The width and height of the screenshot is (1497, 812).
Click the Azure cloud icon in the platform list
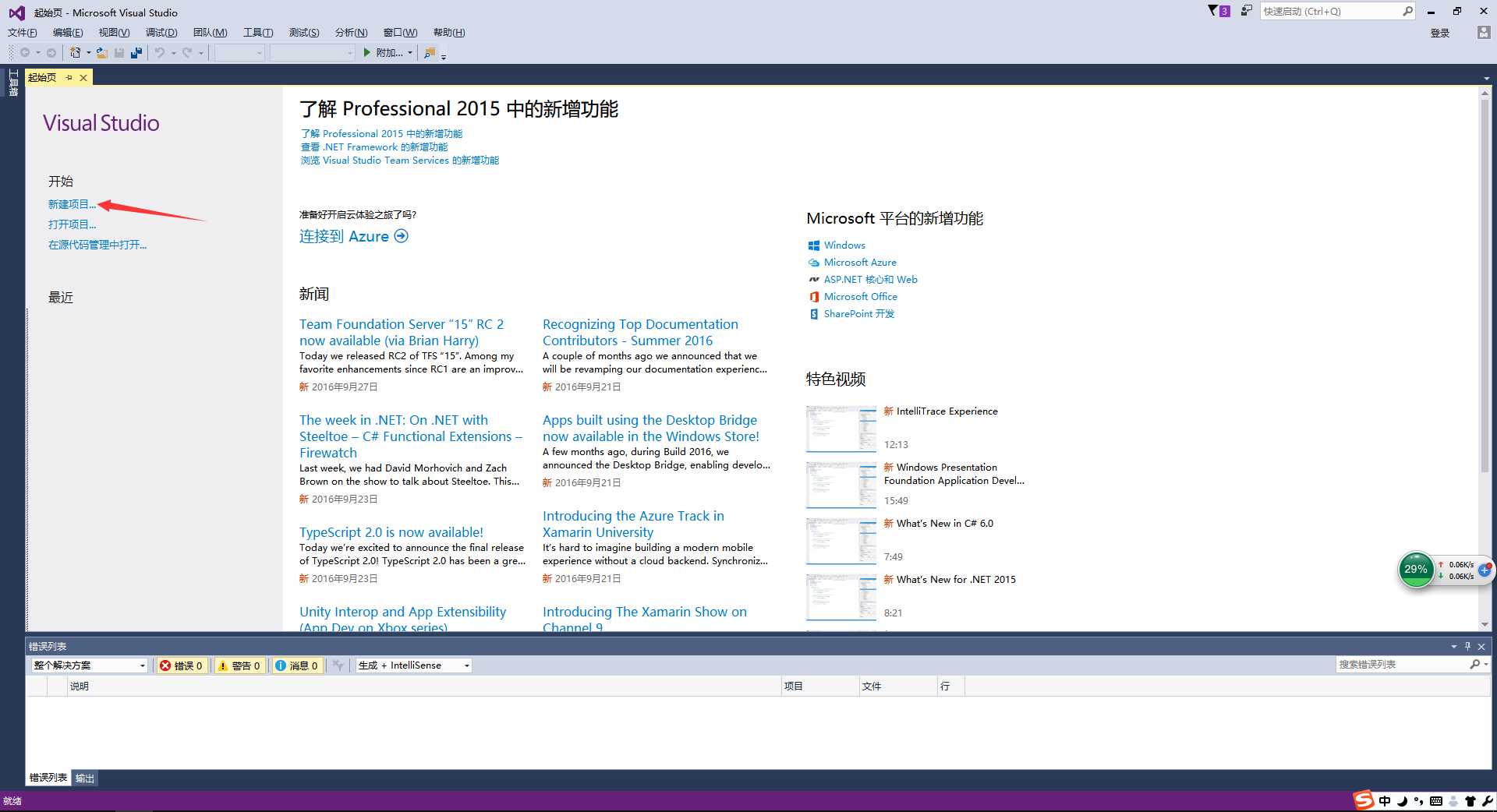pos(814,263)
